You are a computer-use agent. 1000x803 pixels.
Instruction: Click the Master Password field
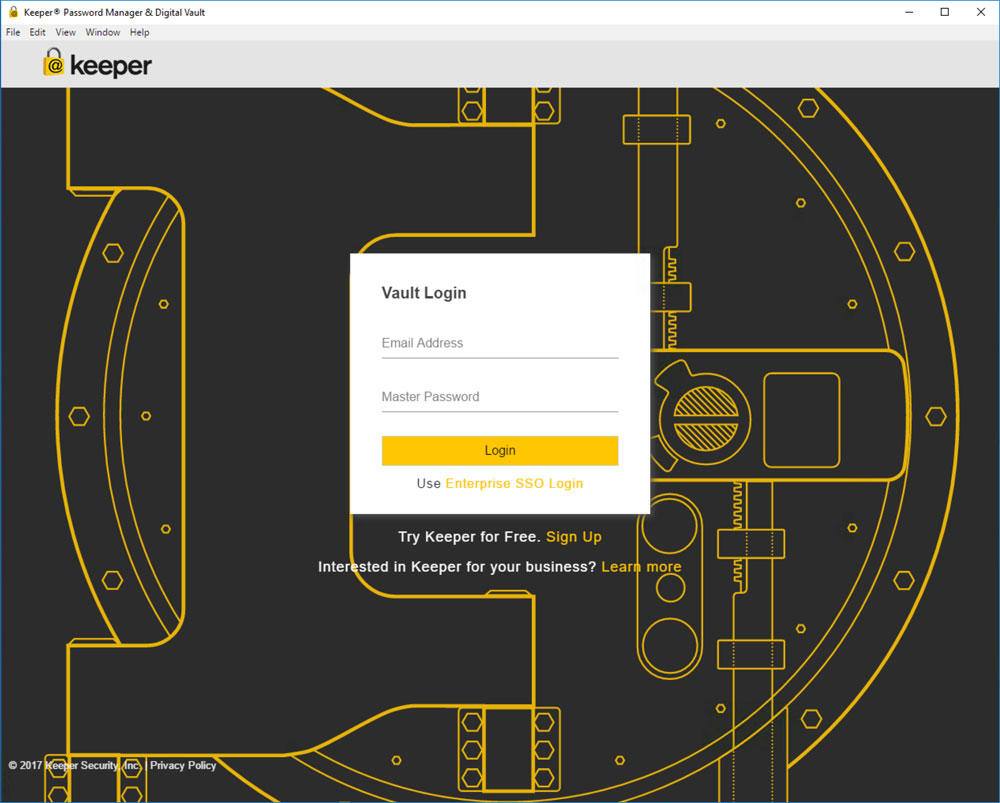tap(499, 397)
